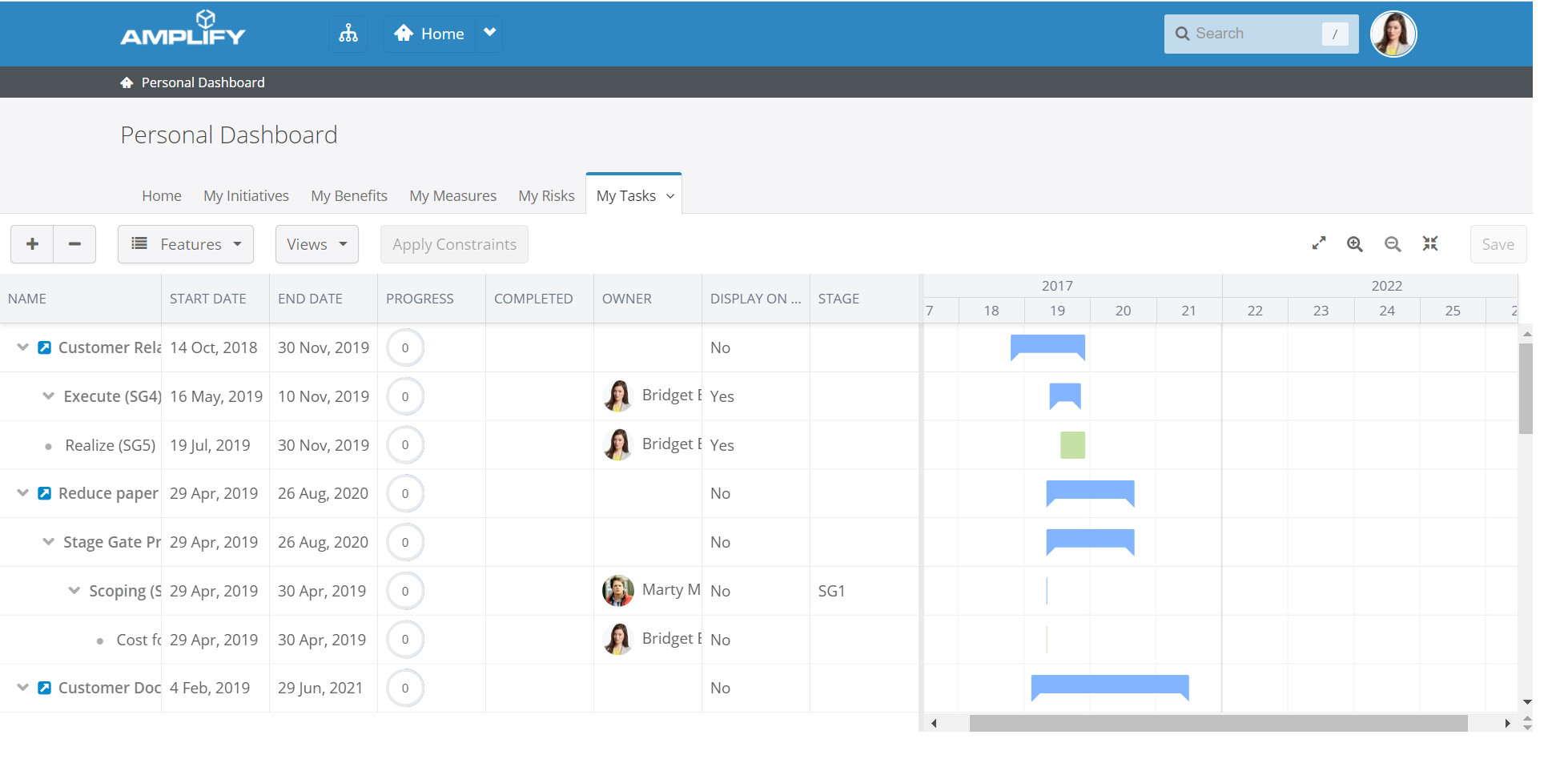
Task: Collapse the Customer Rela row
Action: 23,347
